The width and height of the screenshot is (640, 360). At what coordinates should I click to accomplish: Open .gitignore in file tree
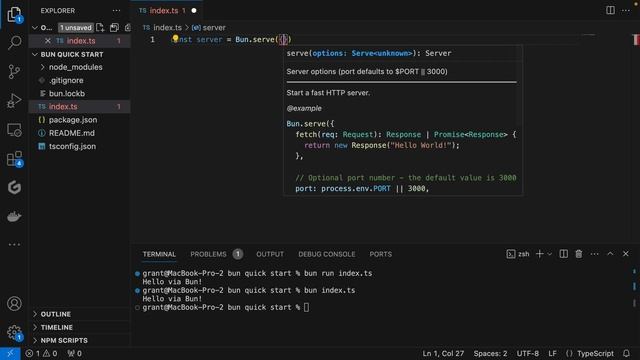[x=66, y=80]
